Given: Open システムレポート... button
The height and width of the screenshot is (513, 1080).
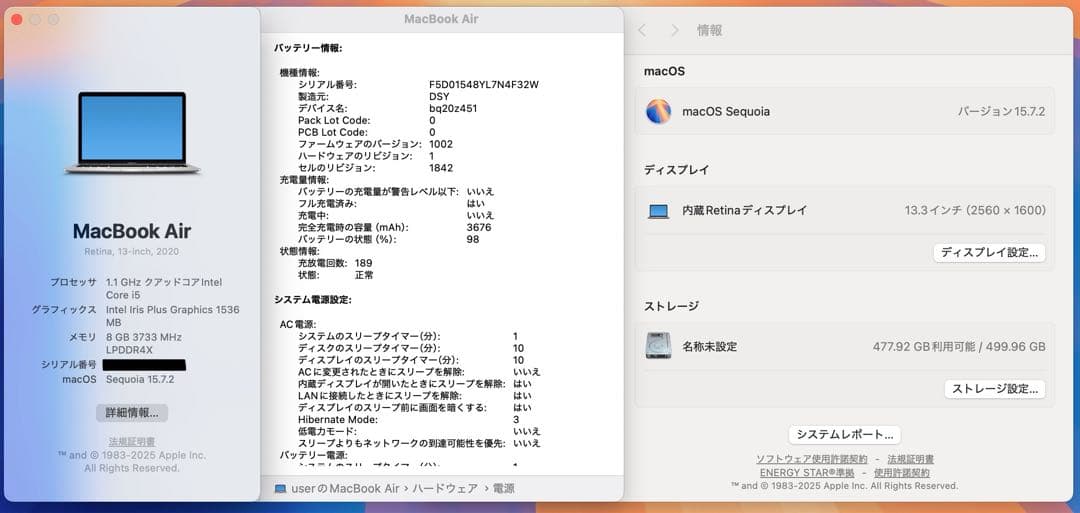Looking at the screenshot, I should tap(844, 435).
